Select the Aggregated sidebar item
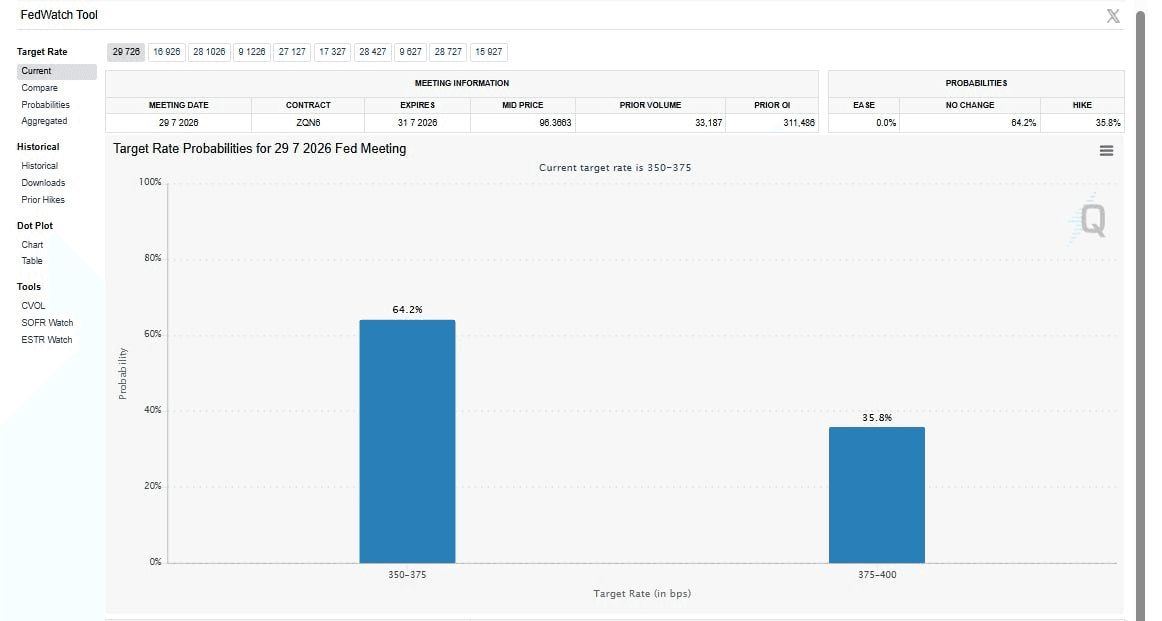 [x=44, y=121]
